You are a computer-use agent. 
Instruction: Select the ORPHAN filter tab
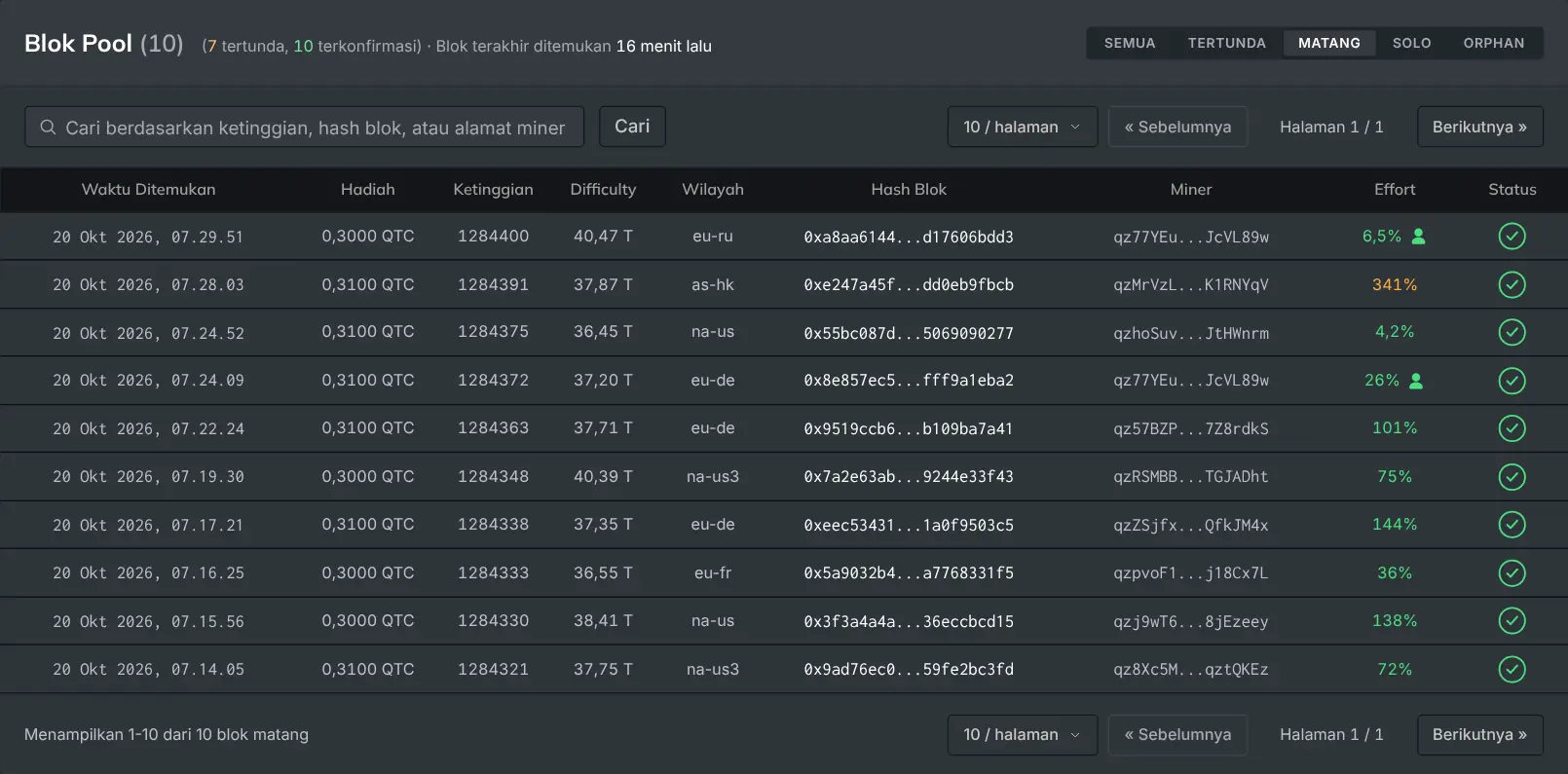pyautogui.click(x=1494, y=43)
